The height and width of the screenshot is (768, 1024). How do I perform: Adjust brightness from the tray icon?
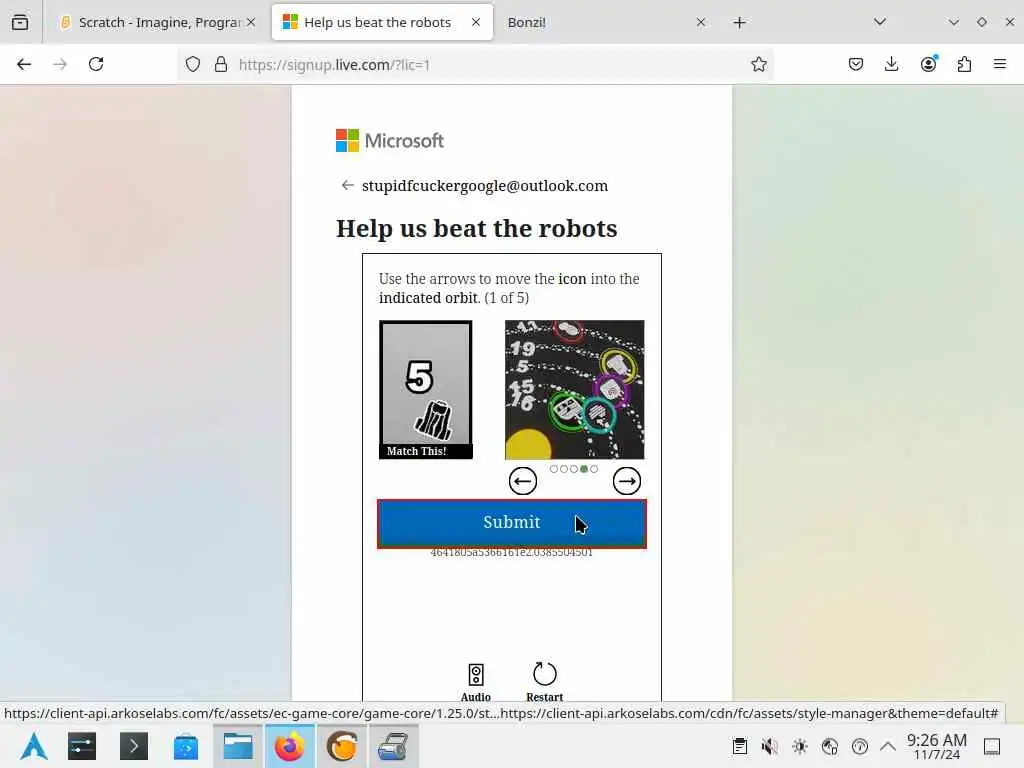800,746
